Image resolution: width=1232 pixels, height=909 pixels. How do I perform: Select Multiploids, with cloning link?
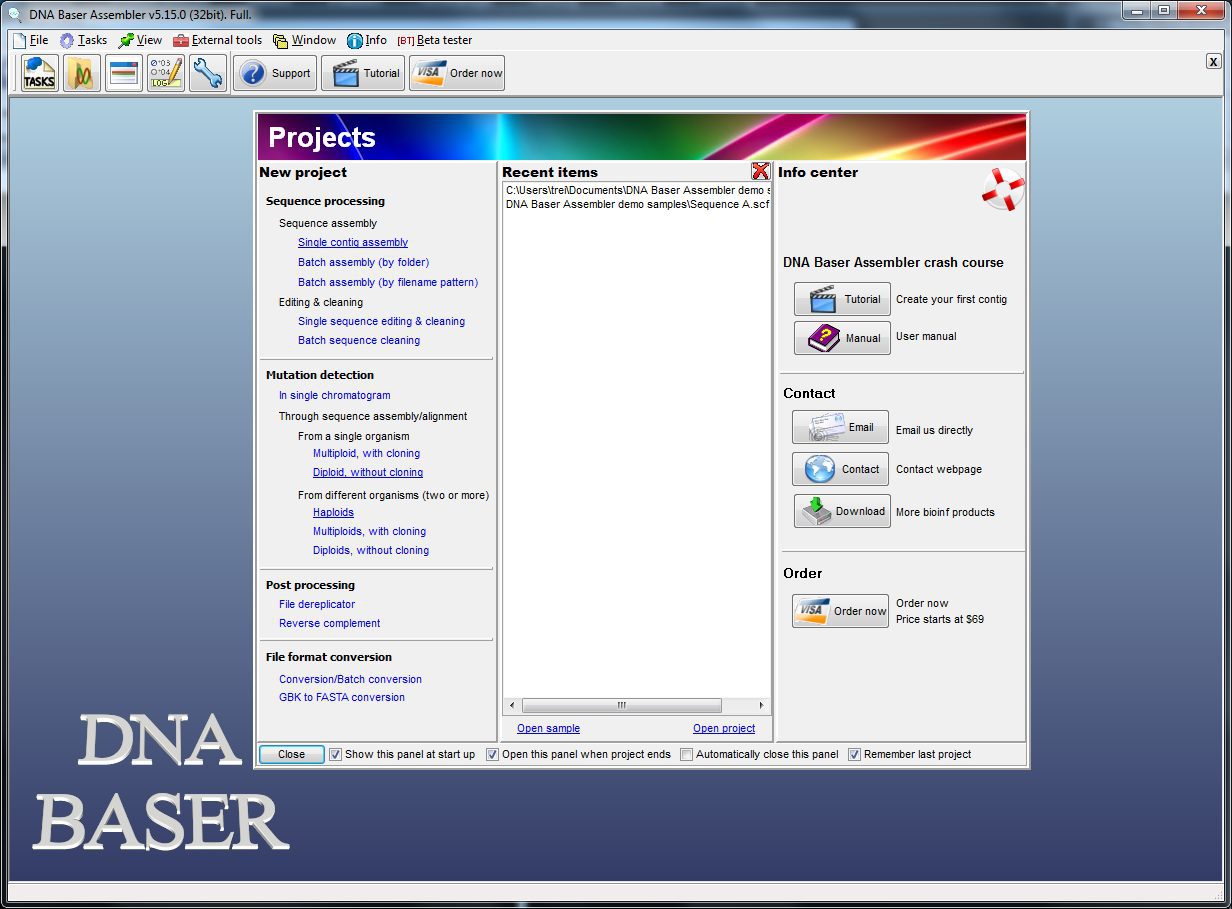coord(369,531)
